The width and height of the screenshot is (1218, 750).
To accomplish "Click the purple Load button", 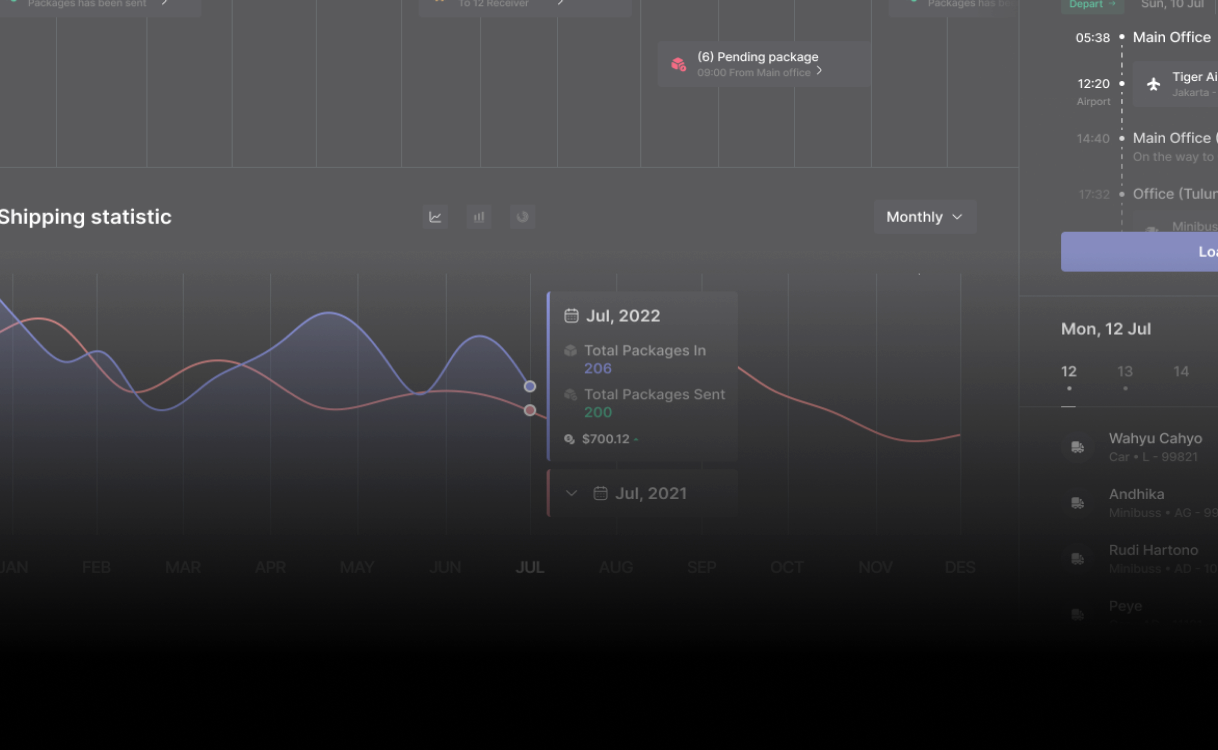I will [1139, 252].
